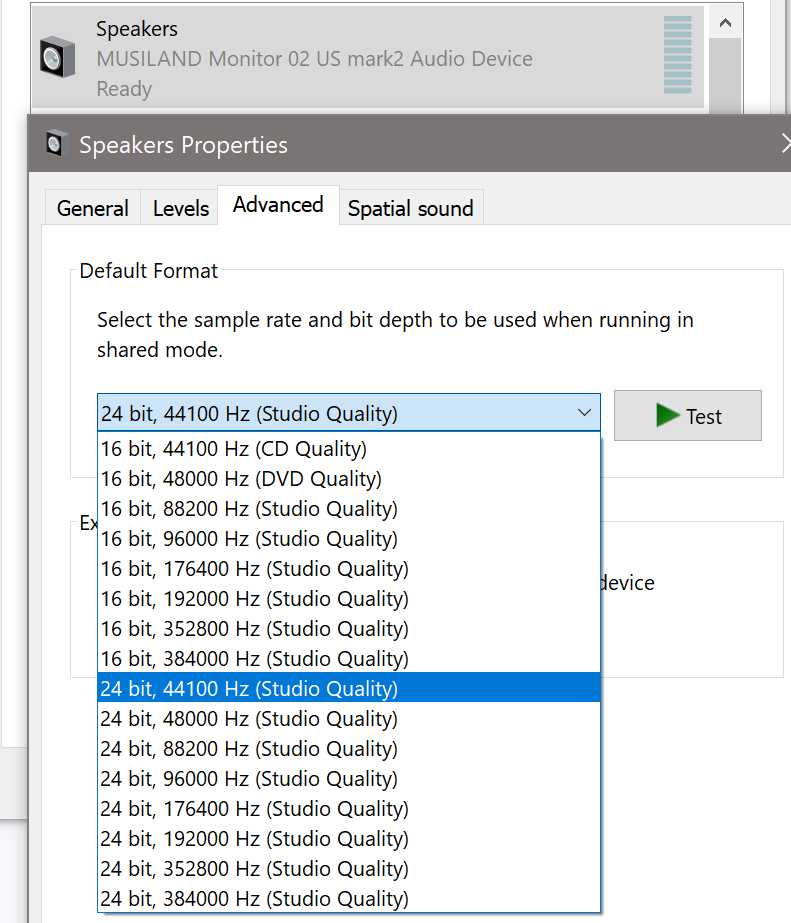The width and height of the screenshot is (791, 923).
Task: Click the green volume level meter
Action: click(x=677, y=56)
